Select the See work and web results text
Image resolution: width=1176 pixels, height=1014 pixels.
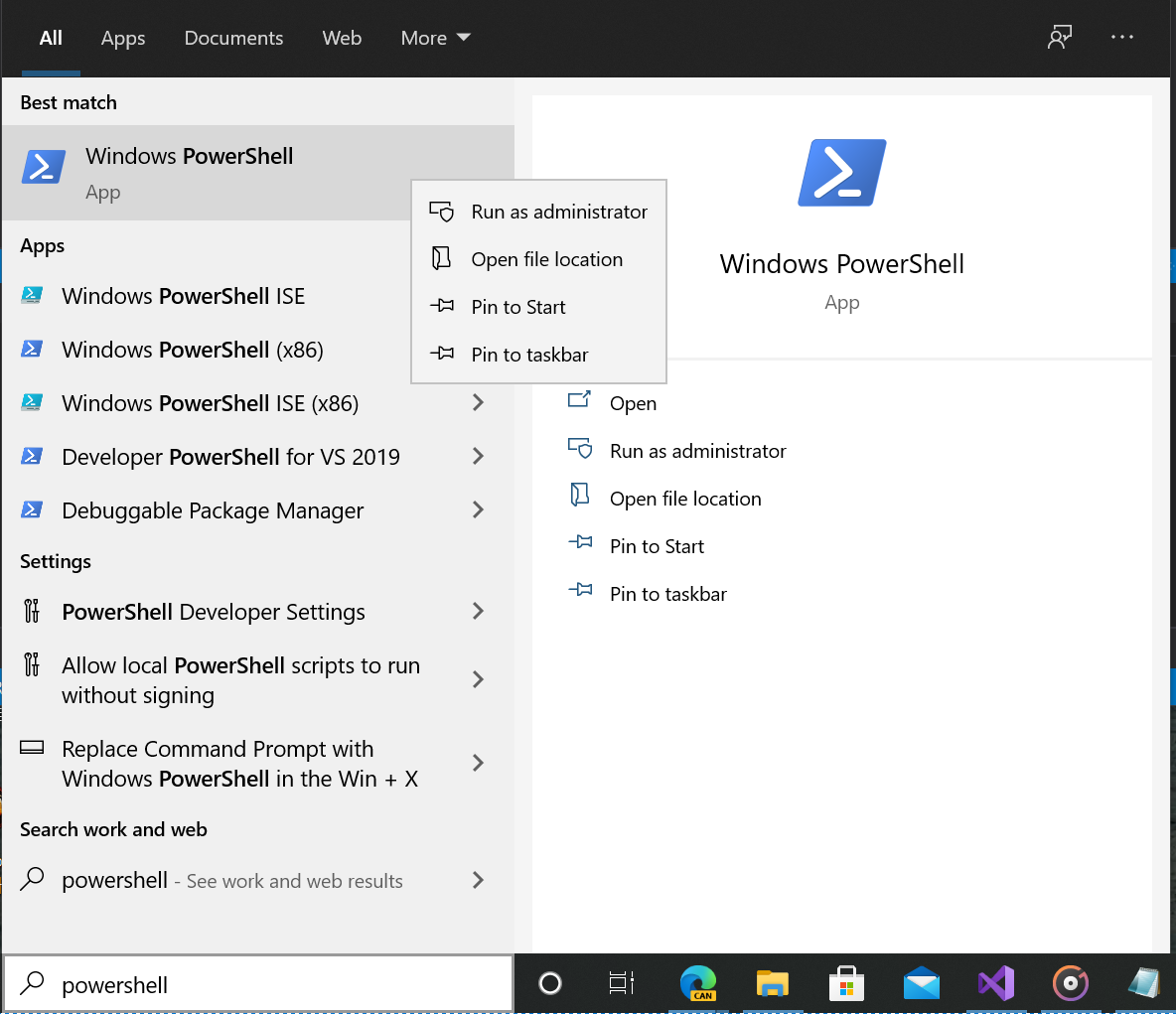294,881
